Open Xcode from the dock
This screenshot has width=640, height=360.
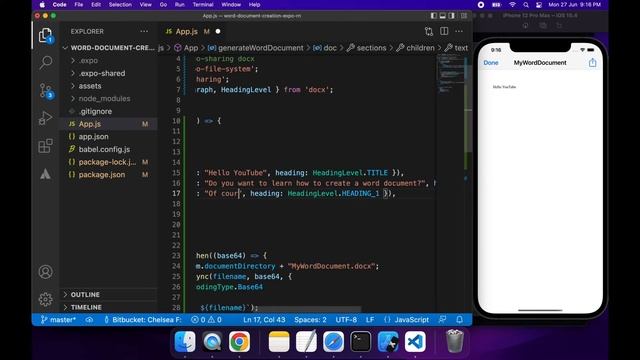[388, 341]
